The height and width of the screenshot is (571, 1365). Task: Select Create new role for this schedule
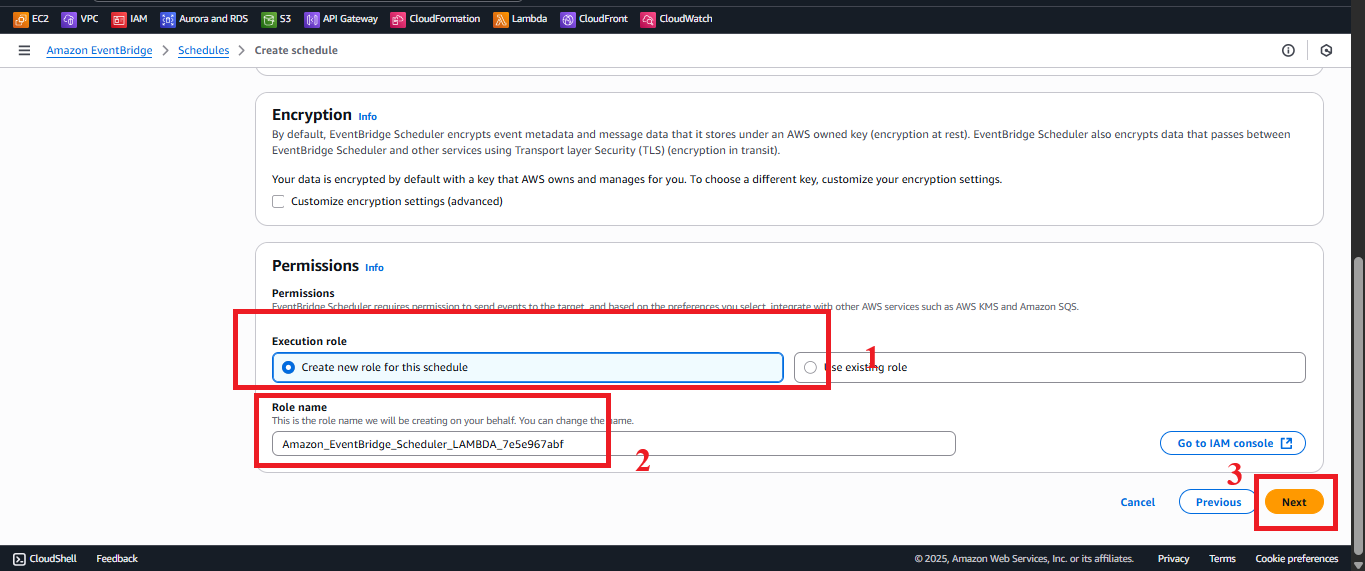pos(527,367)
